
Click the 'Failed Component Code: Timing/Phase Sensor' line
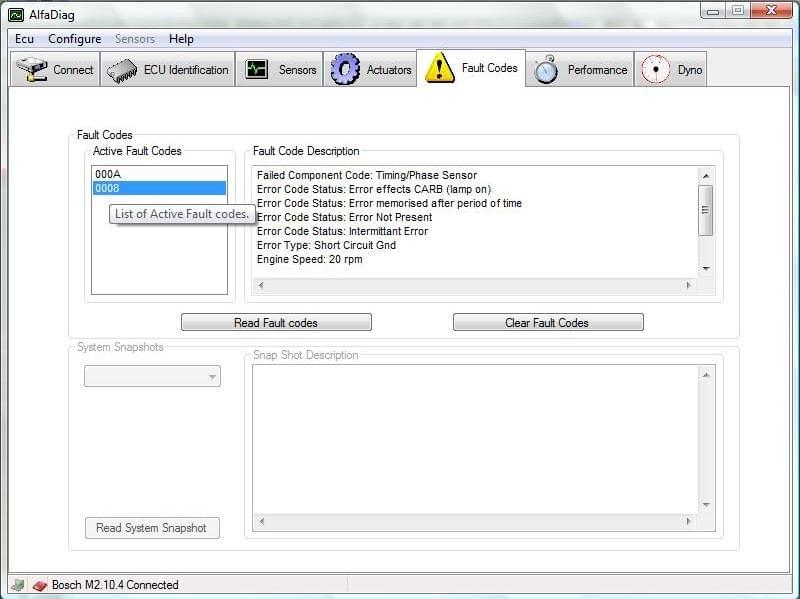[367, 175]
